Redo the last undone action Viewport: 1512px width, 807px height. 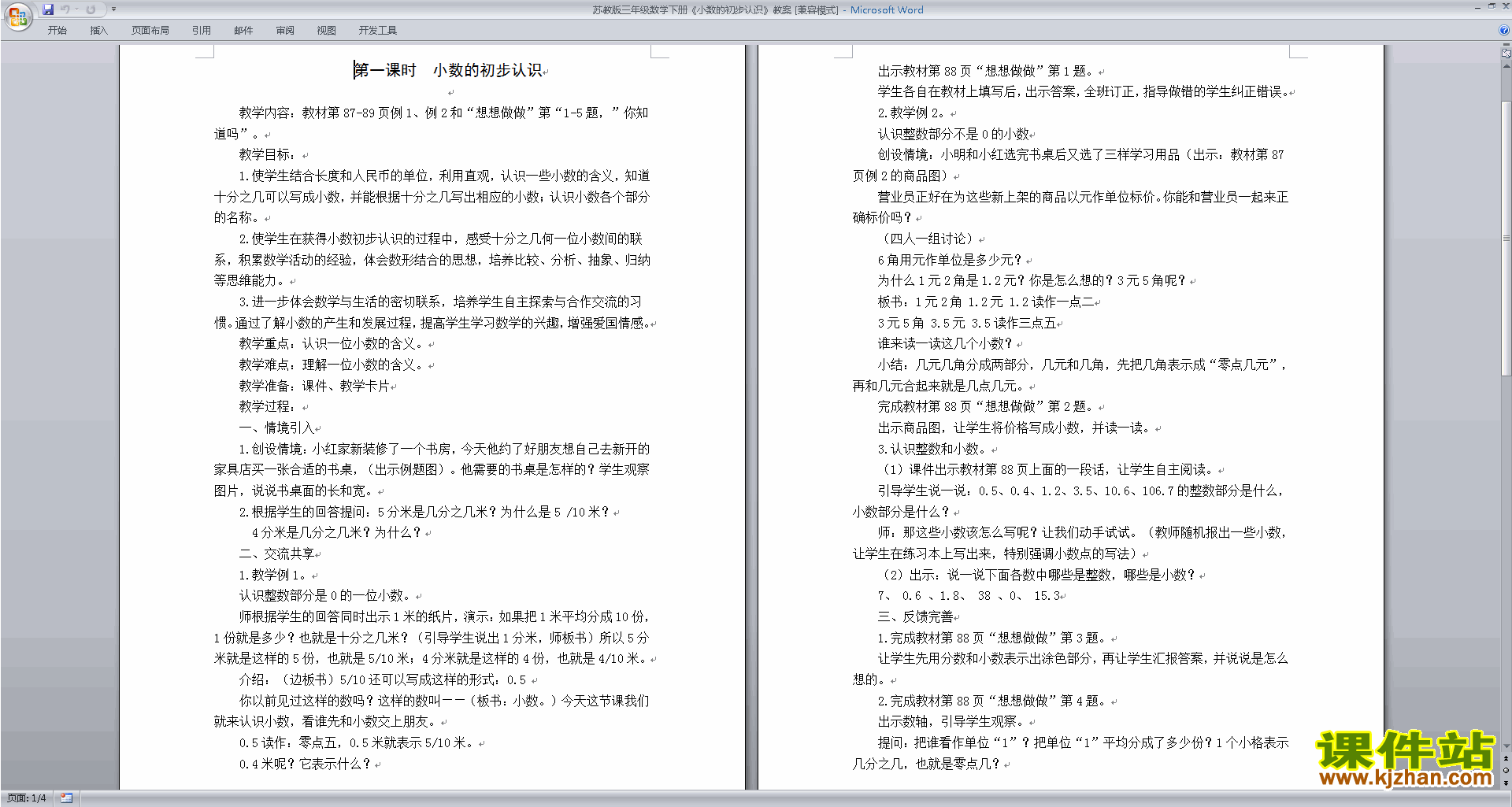click(x=91, y=9)
